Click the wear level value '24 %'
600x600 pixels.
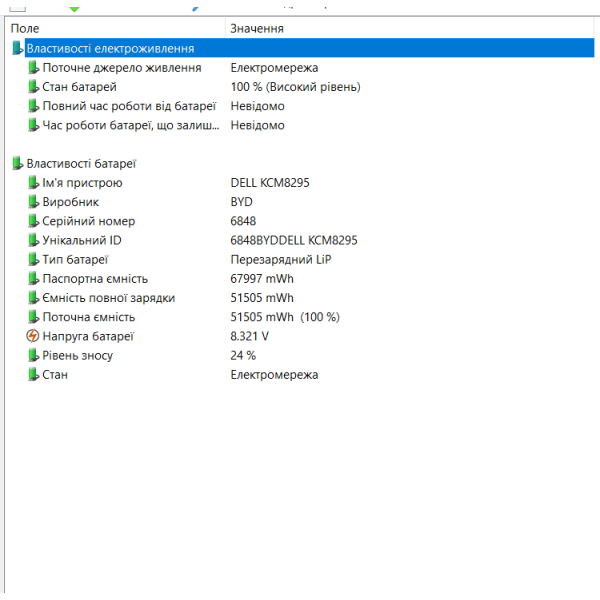(243, 355)
